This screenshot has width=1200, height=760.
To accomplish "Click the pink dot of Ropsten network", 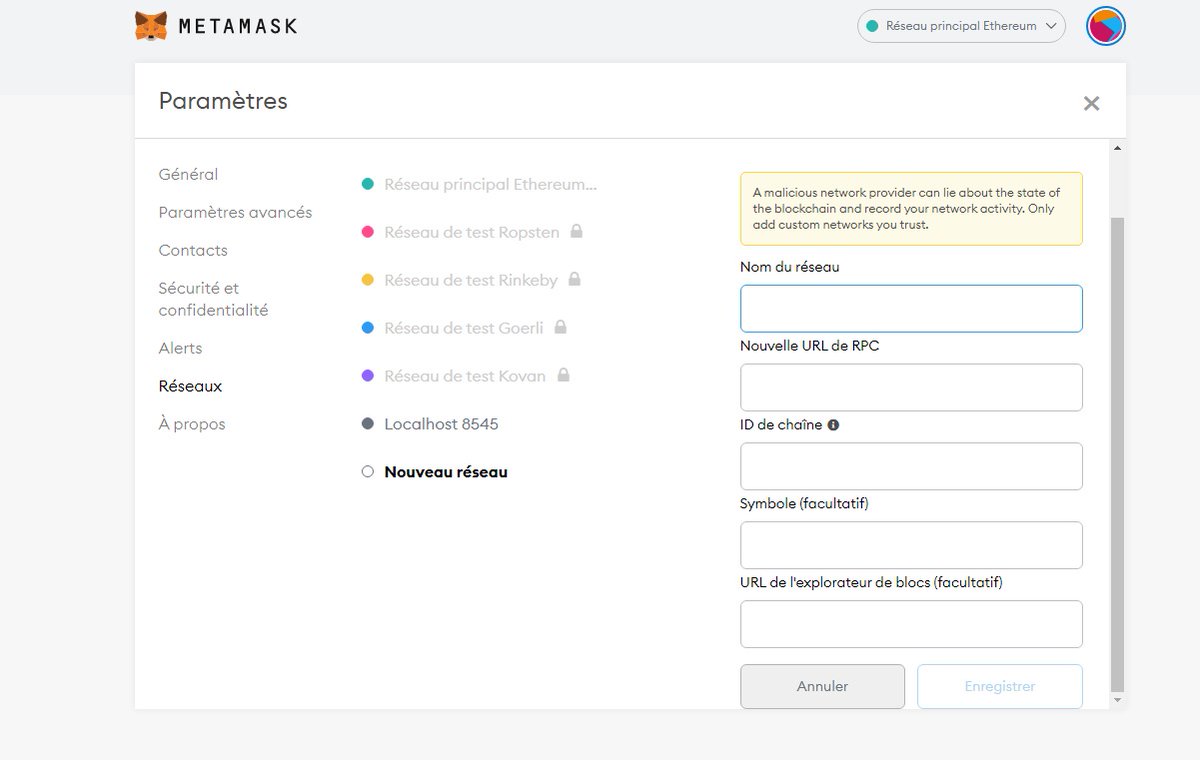I will tap(367, 232).
